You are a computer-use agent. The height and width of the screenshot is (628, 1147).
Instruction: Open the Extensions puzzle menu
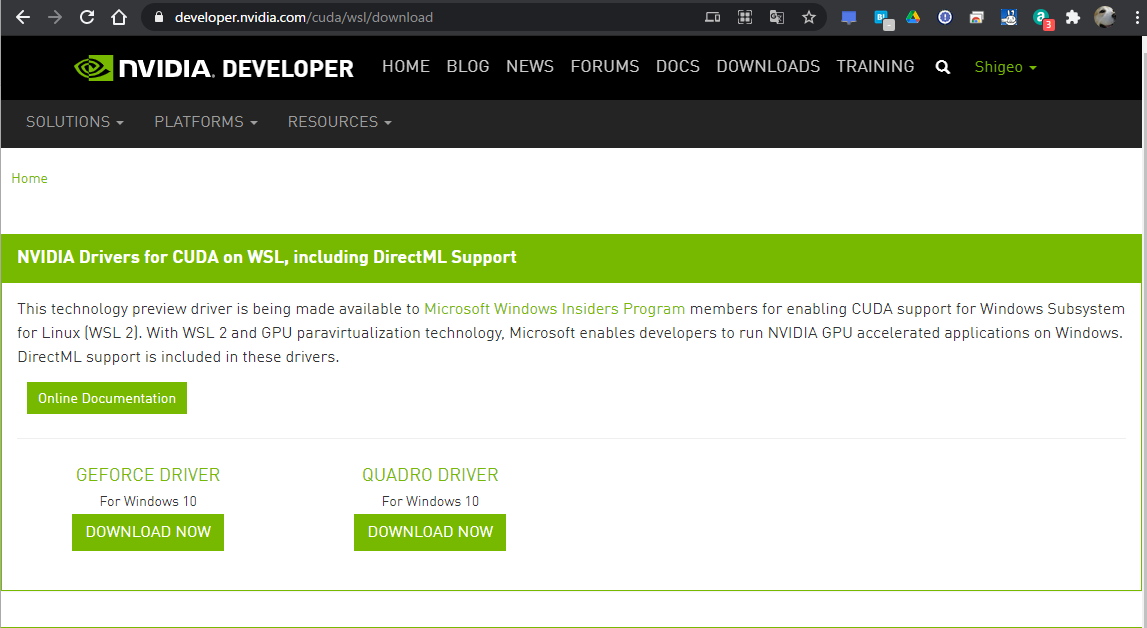[1073, 17]
